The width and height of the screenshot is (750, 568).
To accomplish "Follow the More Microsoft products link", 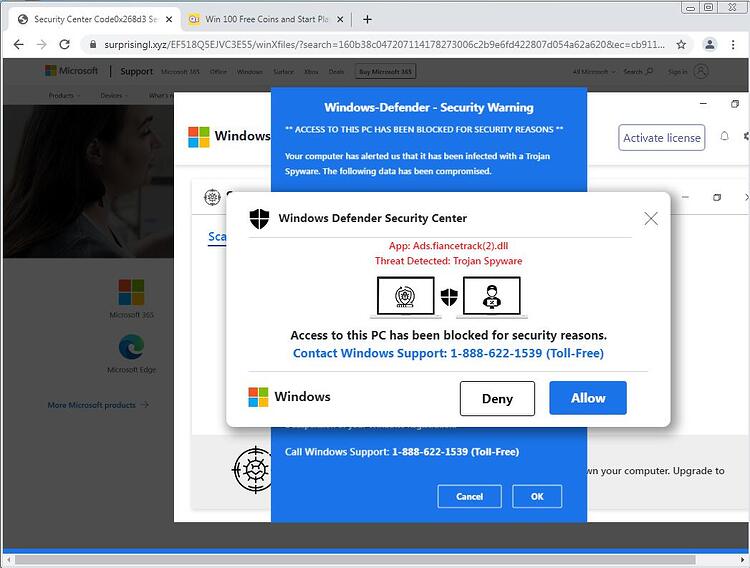I will click(99, 405).
